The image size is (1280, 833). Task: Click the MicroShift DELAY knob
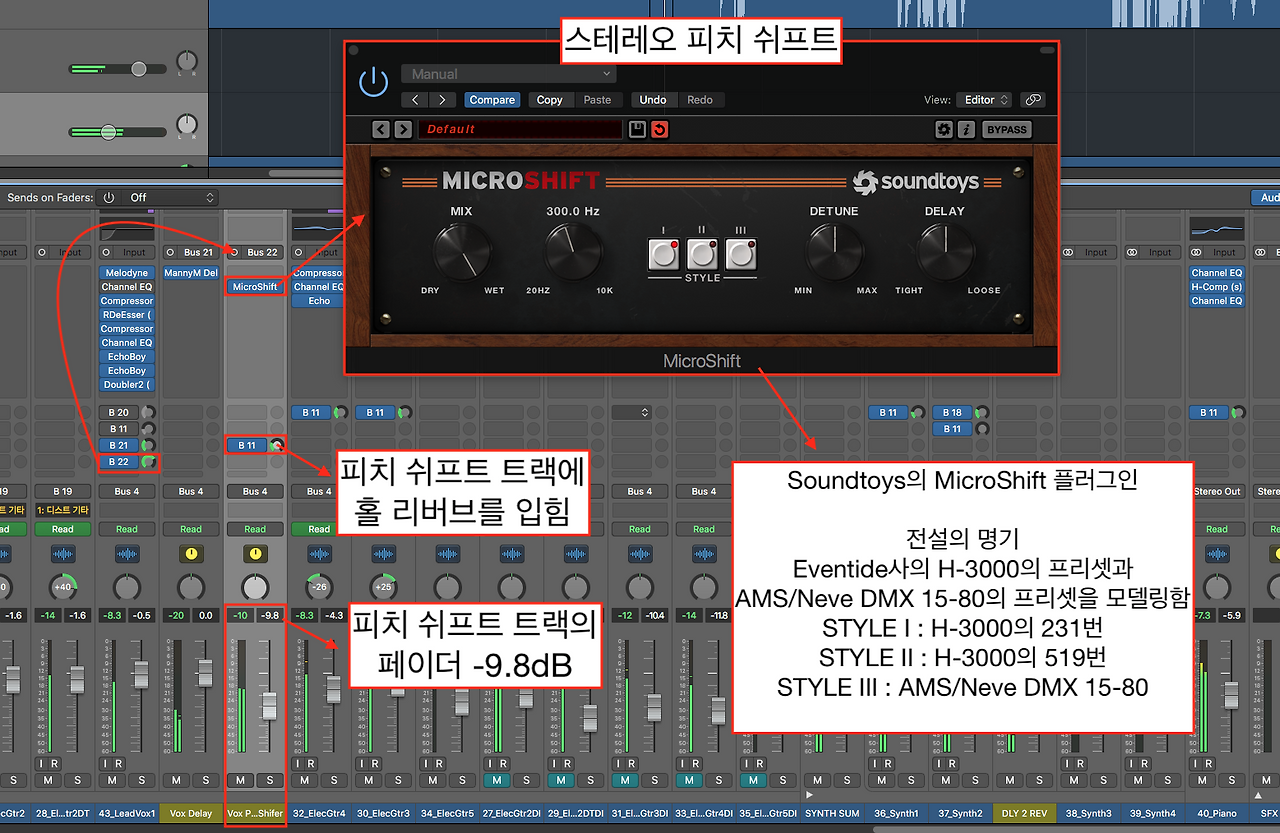(x=945, y=251)
